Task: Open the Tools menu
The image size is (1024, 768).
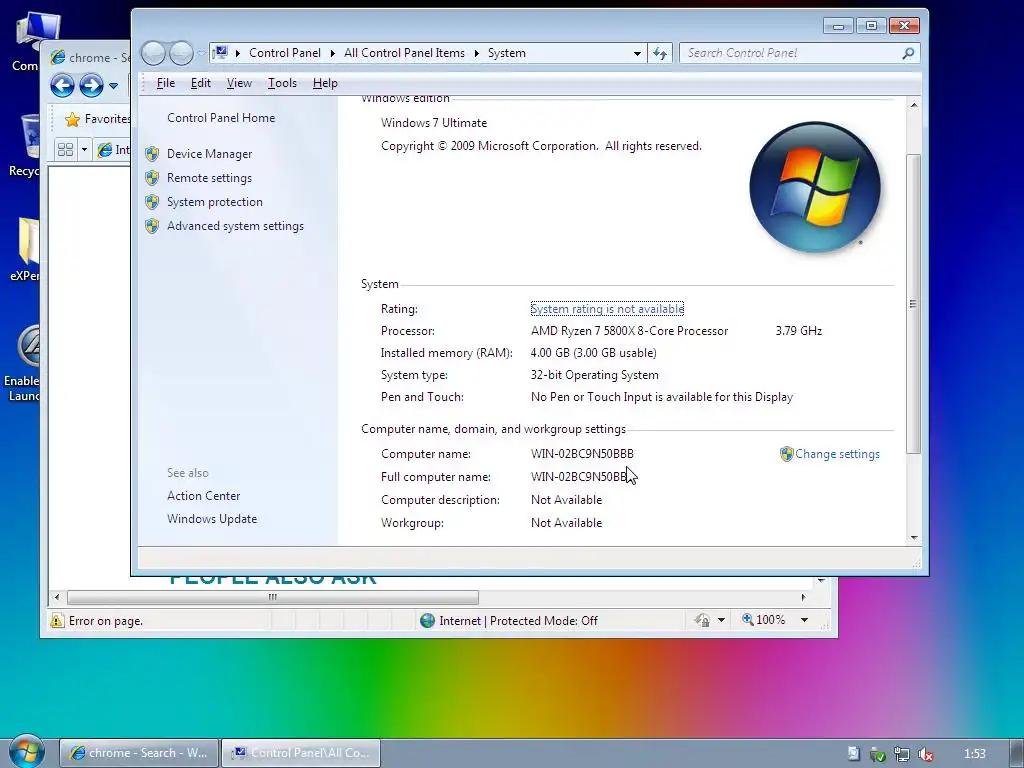Action: click(282, 83)
